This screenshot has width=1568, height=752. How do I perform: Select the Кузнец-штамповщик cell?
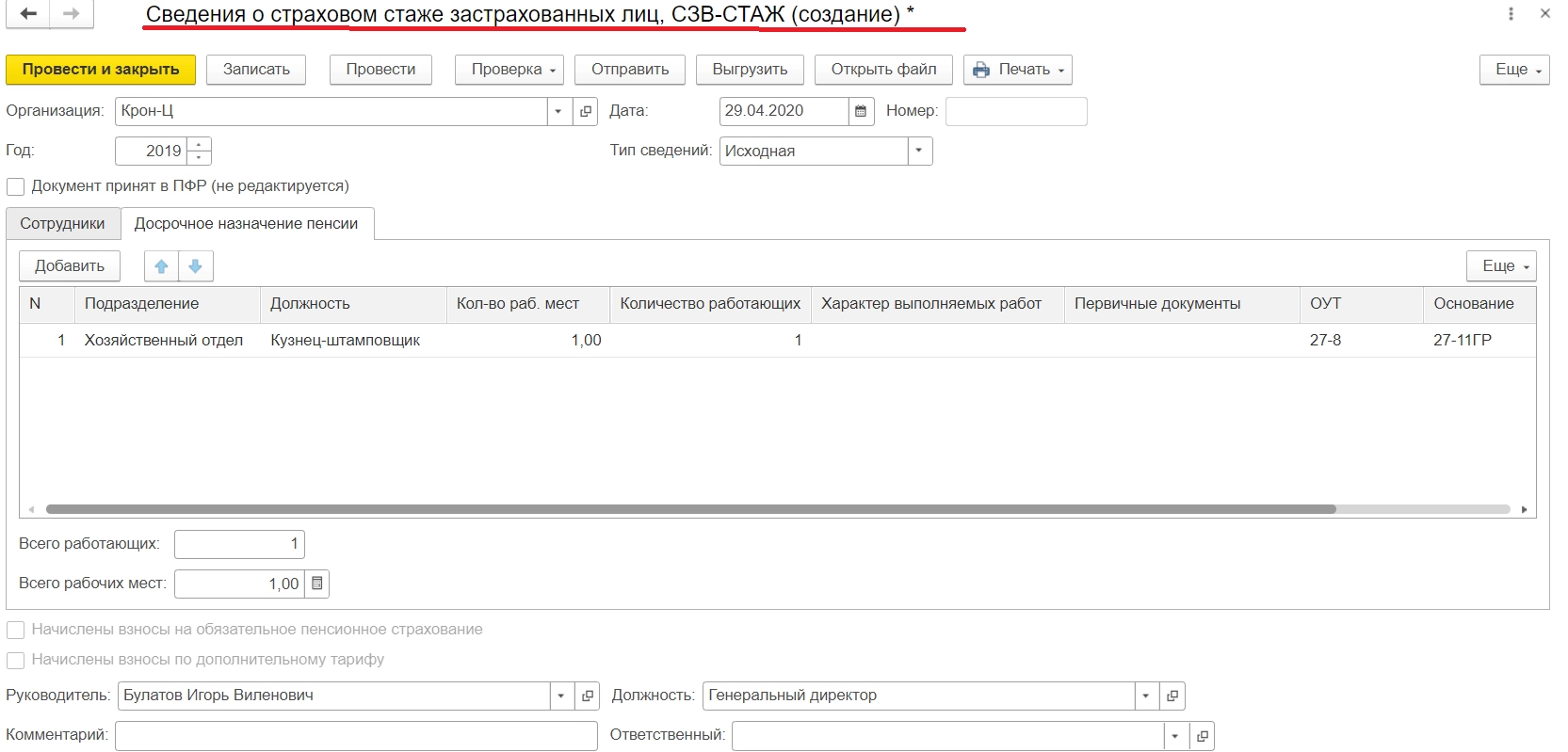point(353,341)
